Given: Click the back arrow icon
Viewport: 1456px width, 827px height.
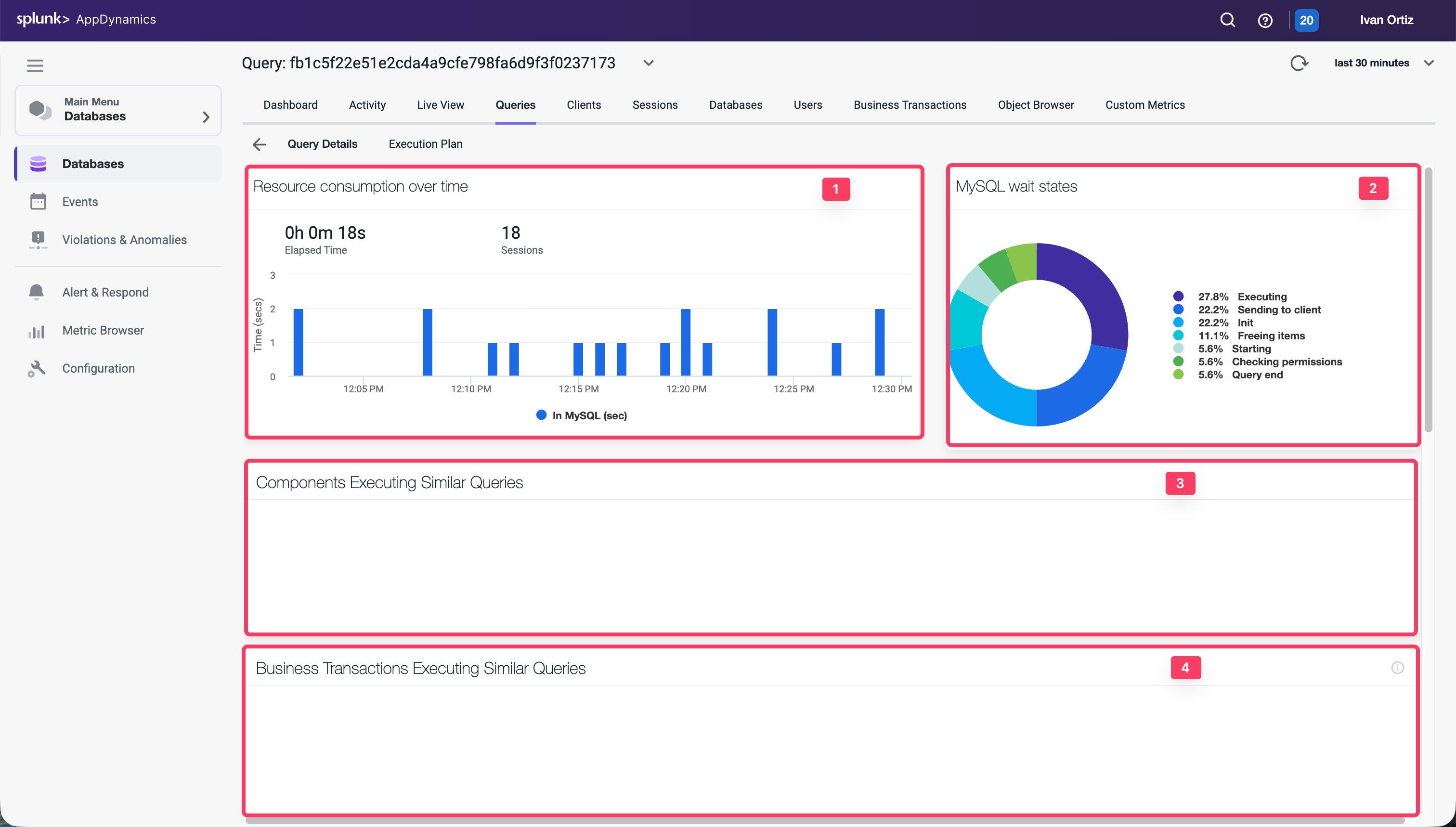Looking at the screenshot, I should click(x=259, y=144).
